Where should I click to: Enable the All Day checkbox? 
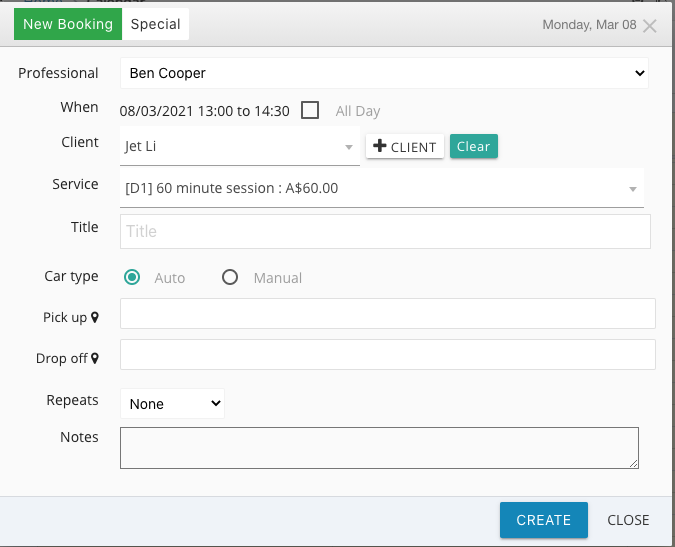(x=310, y=110)
